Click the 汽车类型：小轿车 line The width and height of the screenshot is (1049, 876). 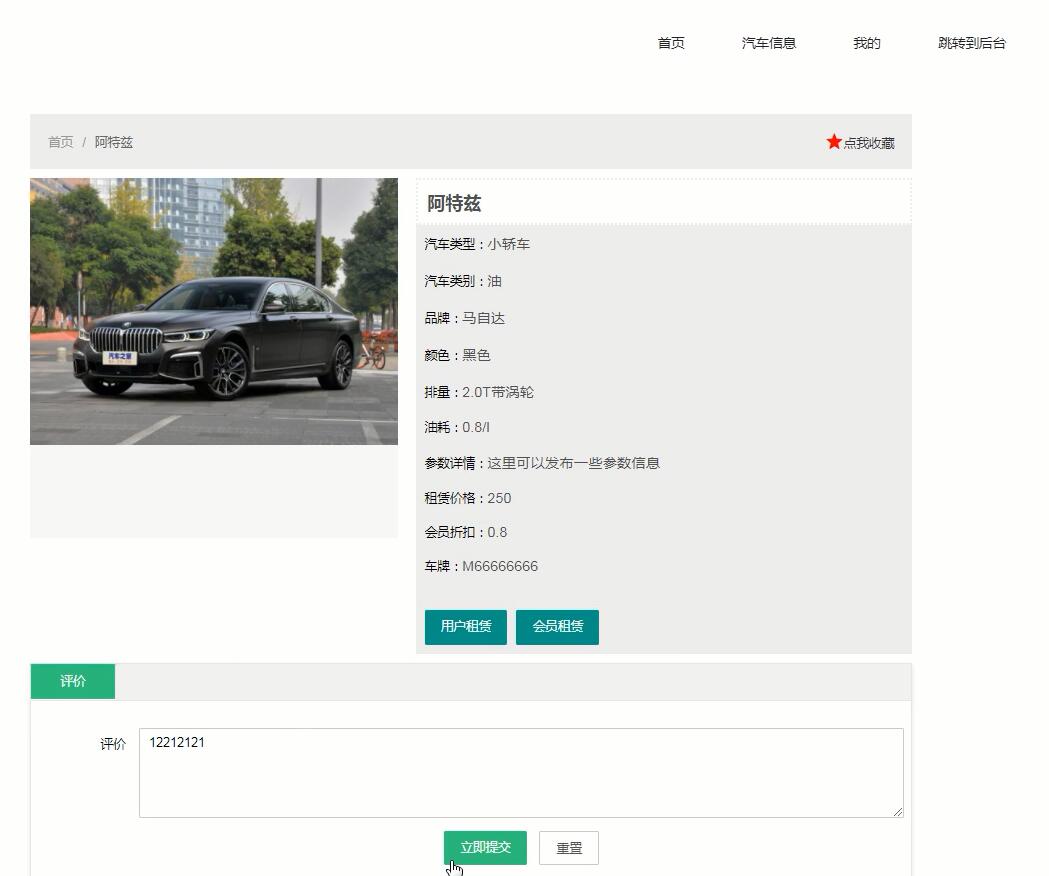pyautogui.click(x=477, y=244)
